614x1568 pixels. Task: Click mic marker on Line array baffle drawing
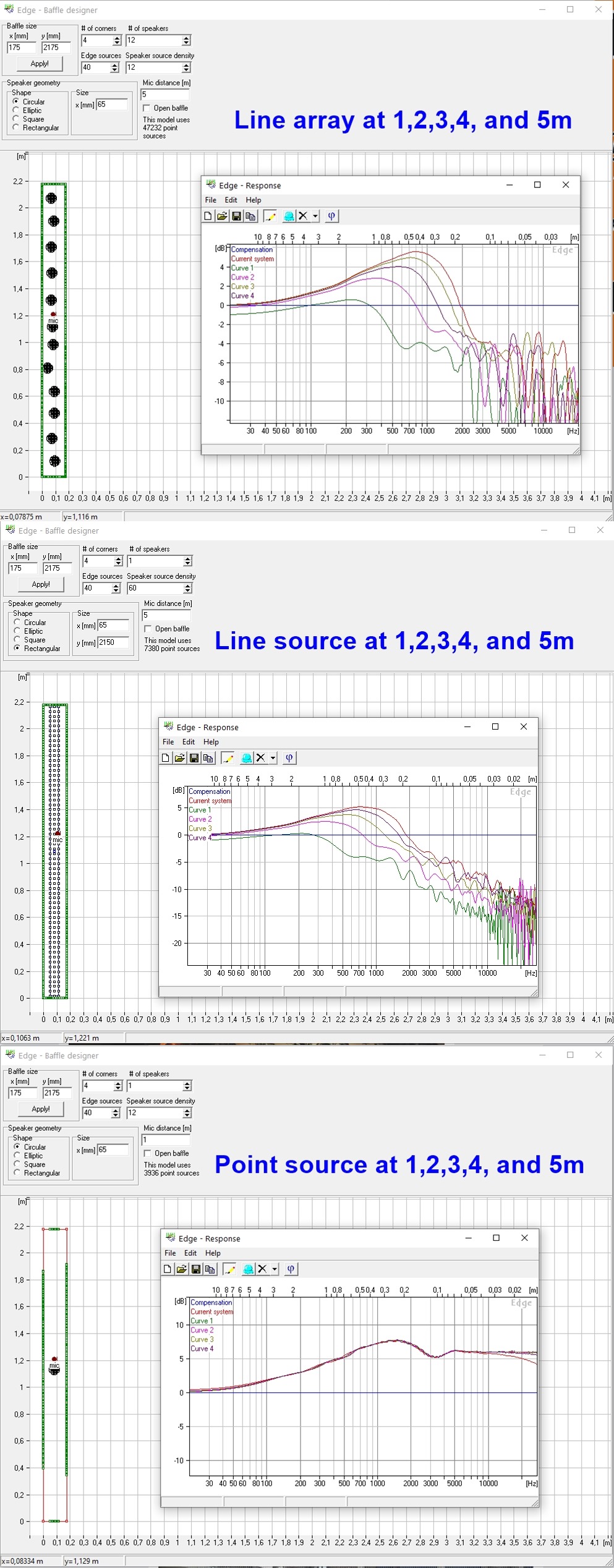pos(53,315)
